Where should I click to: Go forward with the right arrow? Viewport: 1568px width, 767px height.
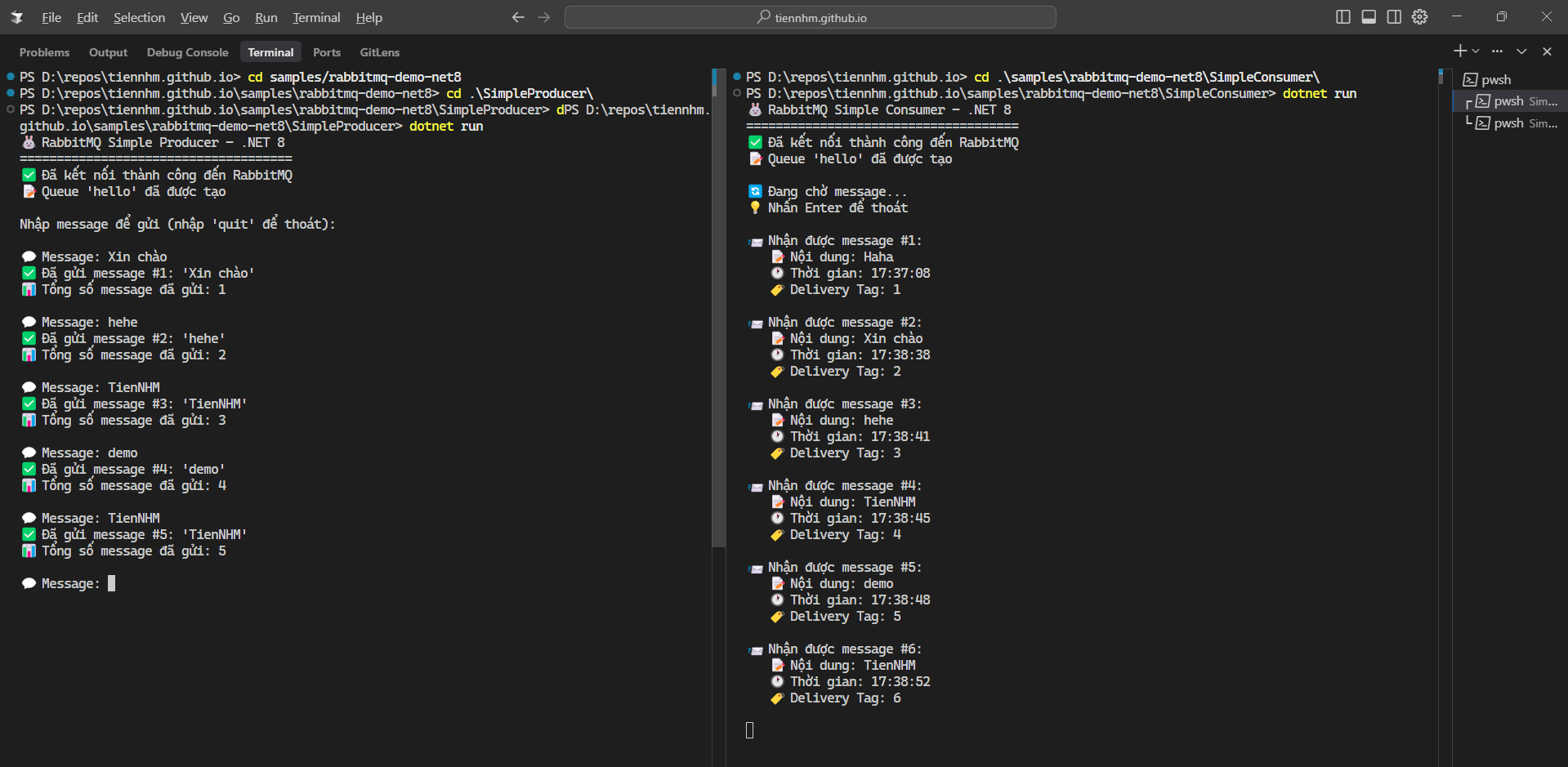point(544,17)
